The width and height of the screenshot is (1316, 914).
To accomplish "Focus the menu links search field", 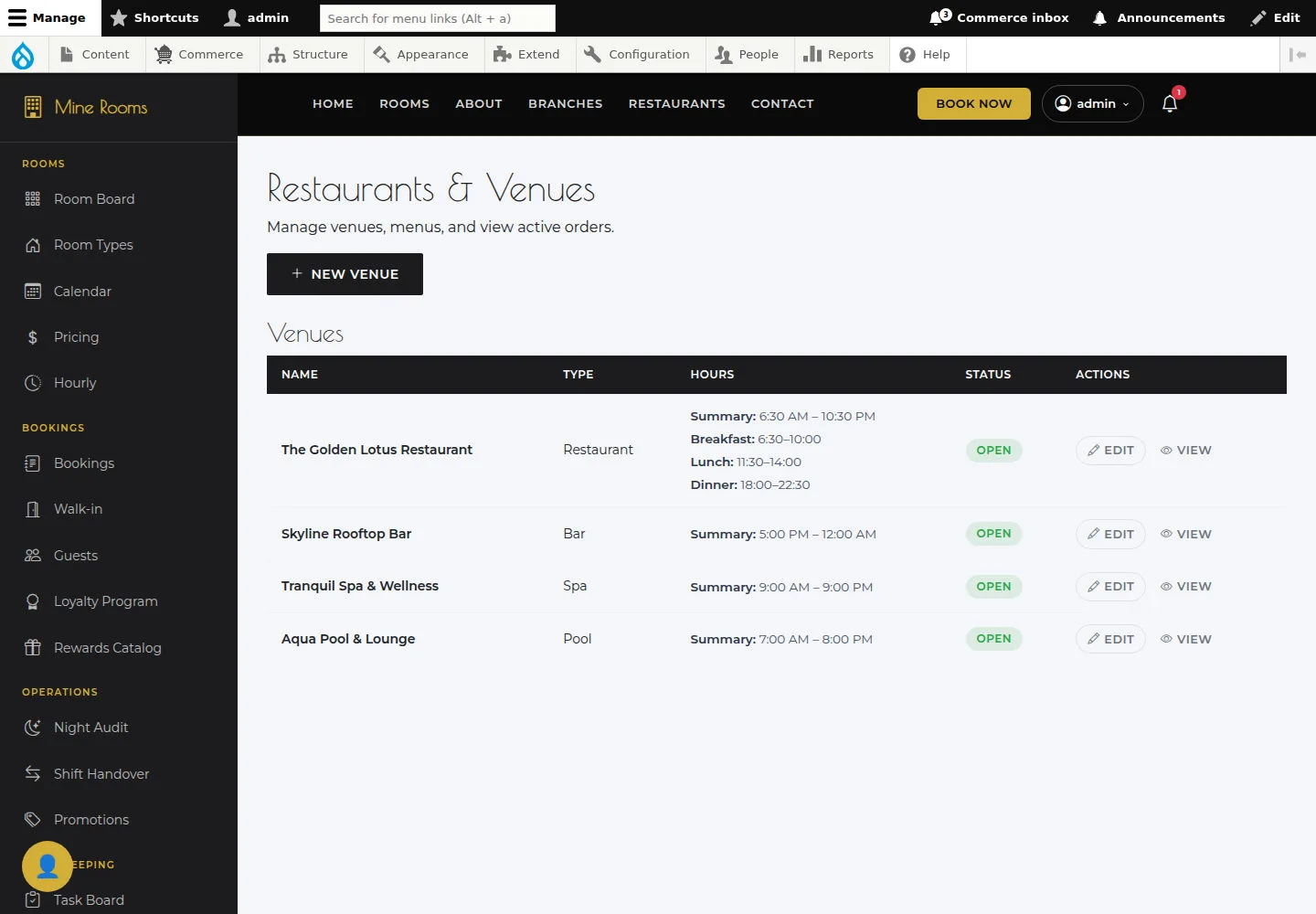I will click(x=438, y=18).
